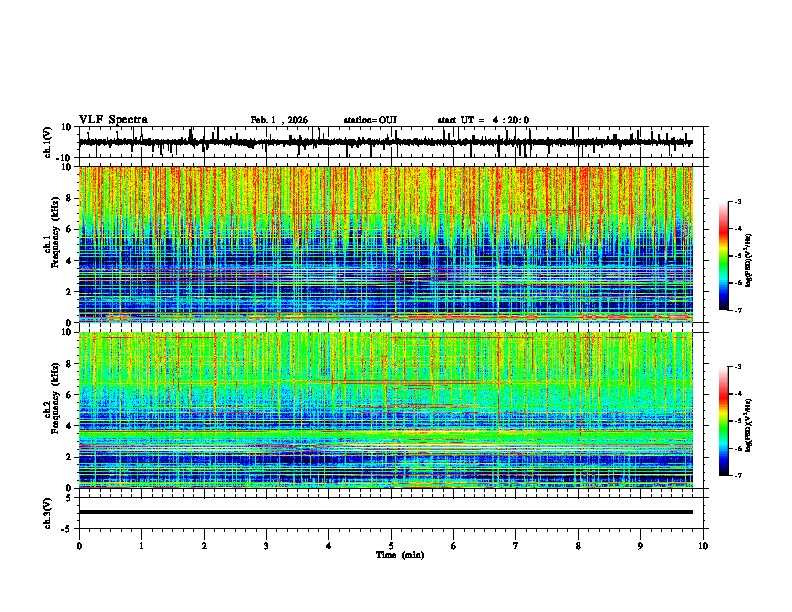Click the 'station=OUJ' header label

370,120
